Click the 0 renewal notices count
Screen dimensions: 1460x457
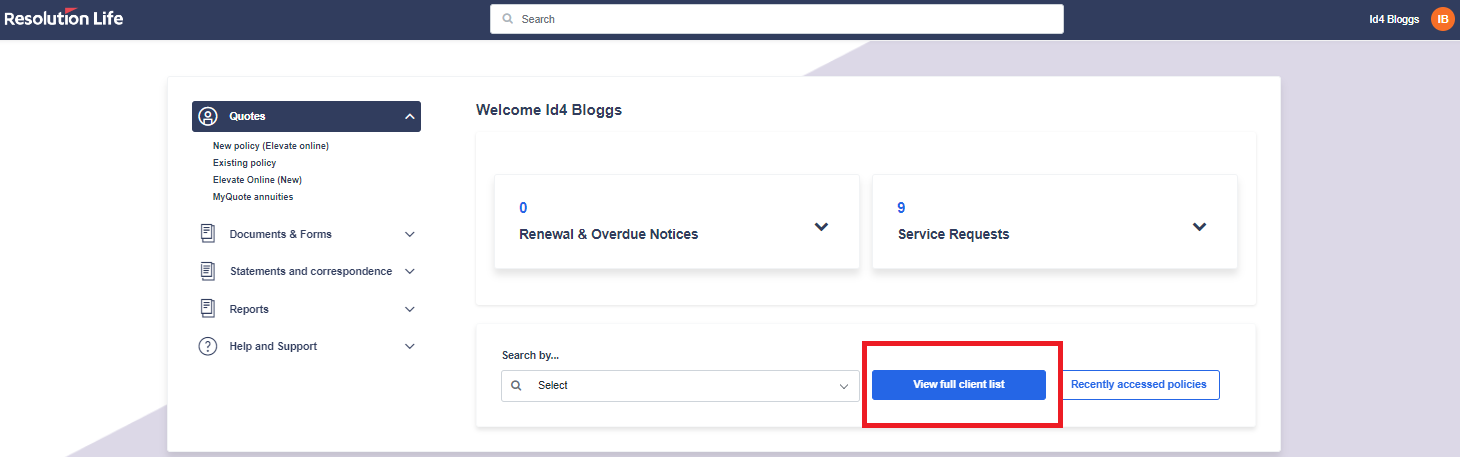pyautogui.click(x=523, y=208)
